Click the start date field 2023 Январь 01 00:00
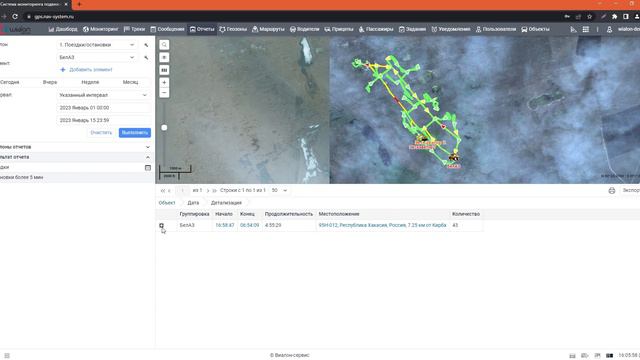Viewport: 640px width, 360px height. coord(103,108)
